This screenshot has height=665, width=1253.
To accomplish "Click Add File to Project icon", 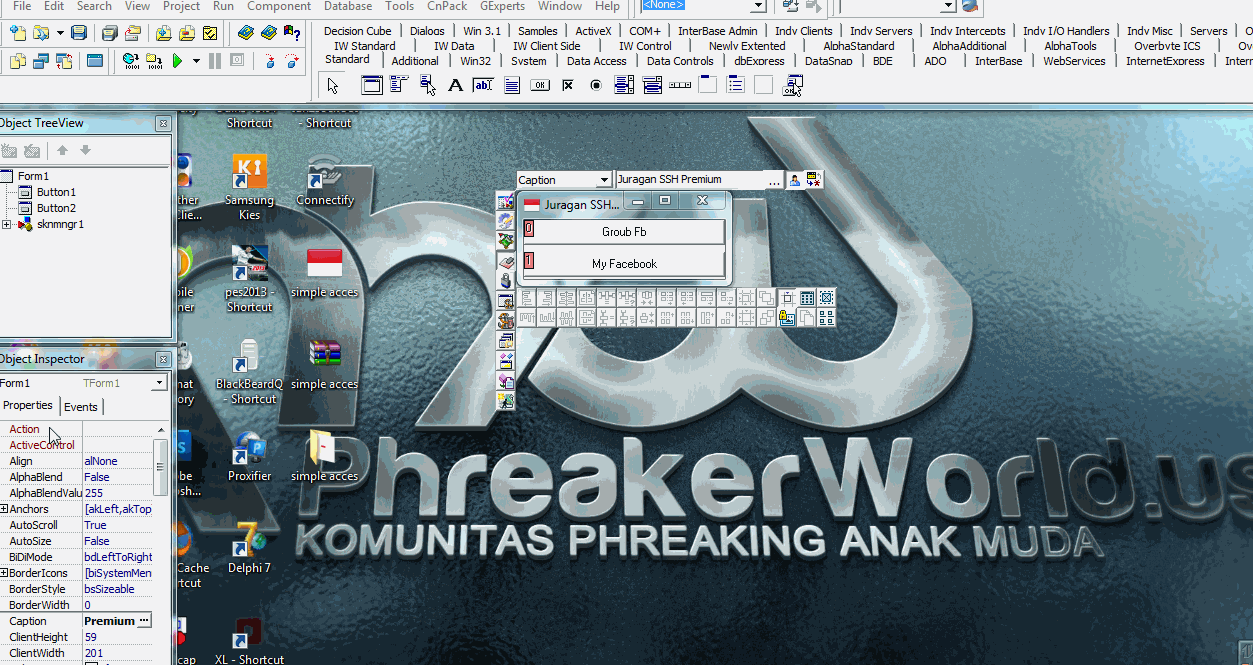I will point(163,33).
